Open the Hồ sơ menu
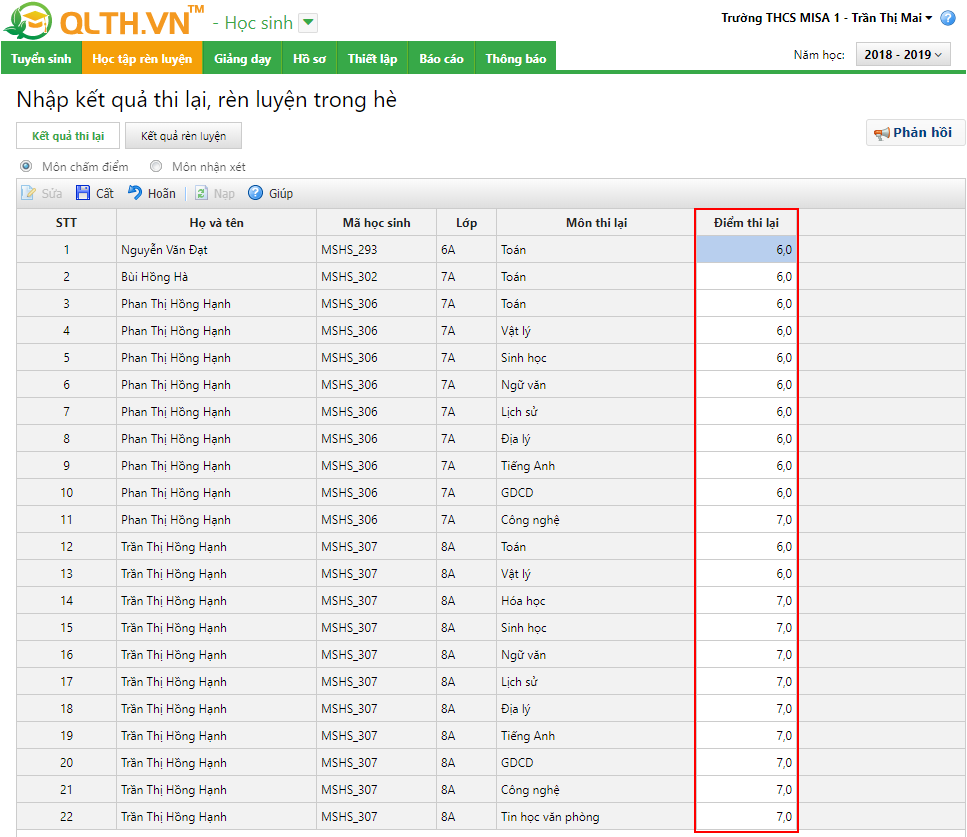 310,58
